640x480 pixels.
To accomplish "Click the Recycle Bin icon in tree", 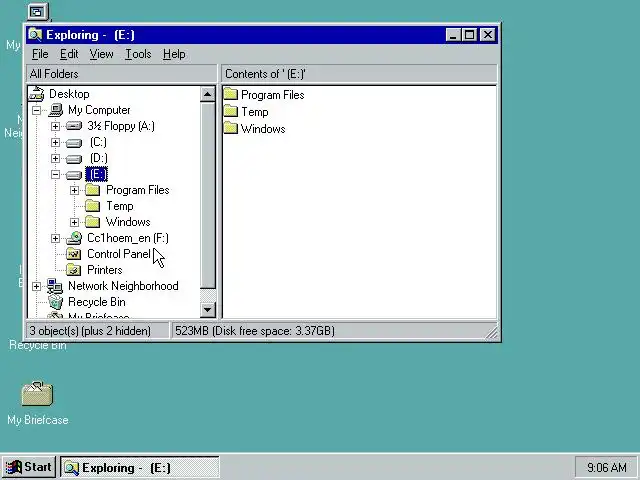I will coord(56,302).
